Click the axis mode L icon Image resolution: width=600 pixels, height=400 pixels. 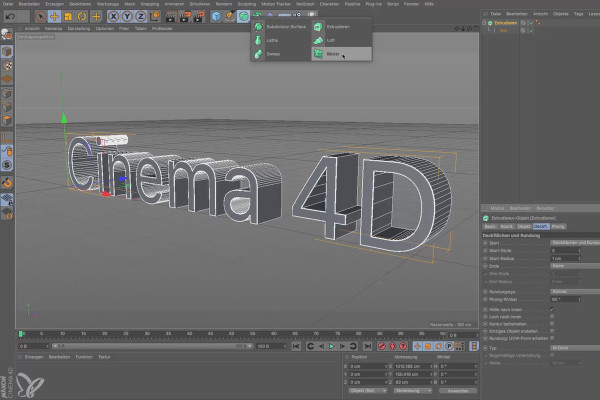click(x=7, y=137)
